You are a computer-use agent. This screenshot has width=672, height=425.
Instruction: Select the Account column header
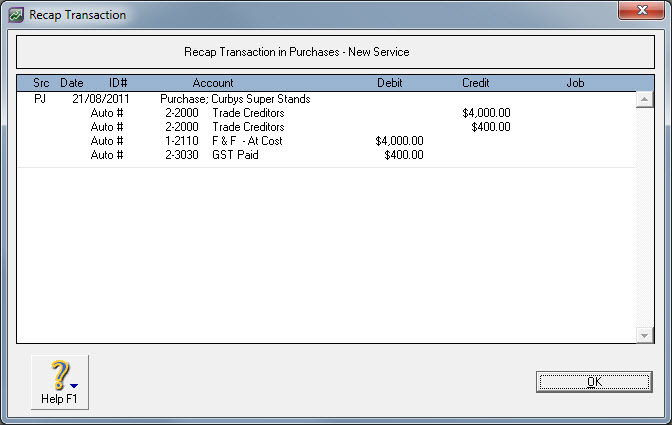click(x=213, y=83)
